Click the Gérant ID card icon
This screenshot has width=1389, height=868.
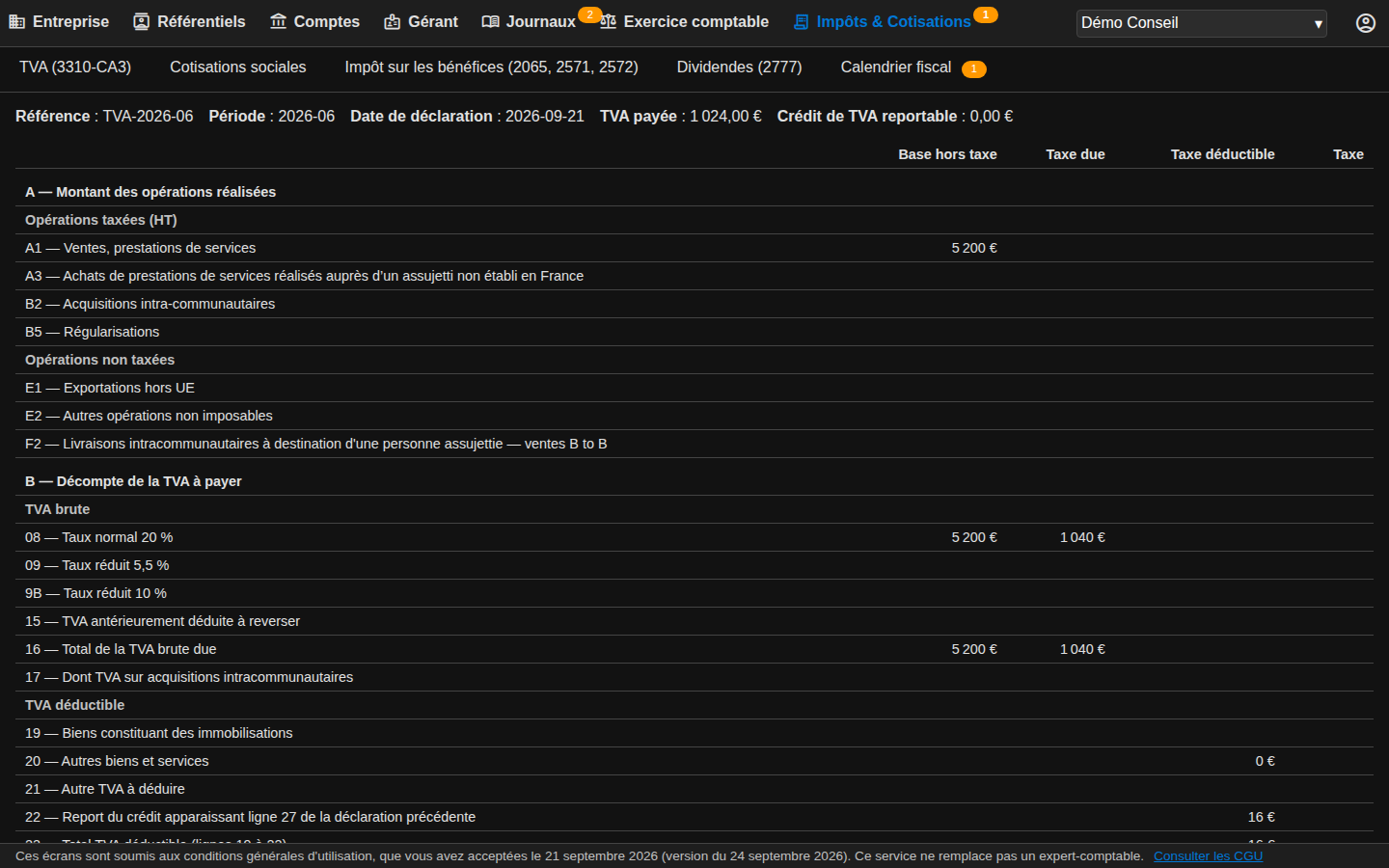[392, 22]
